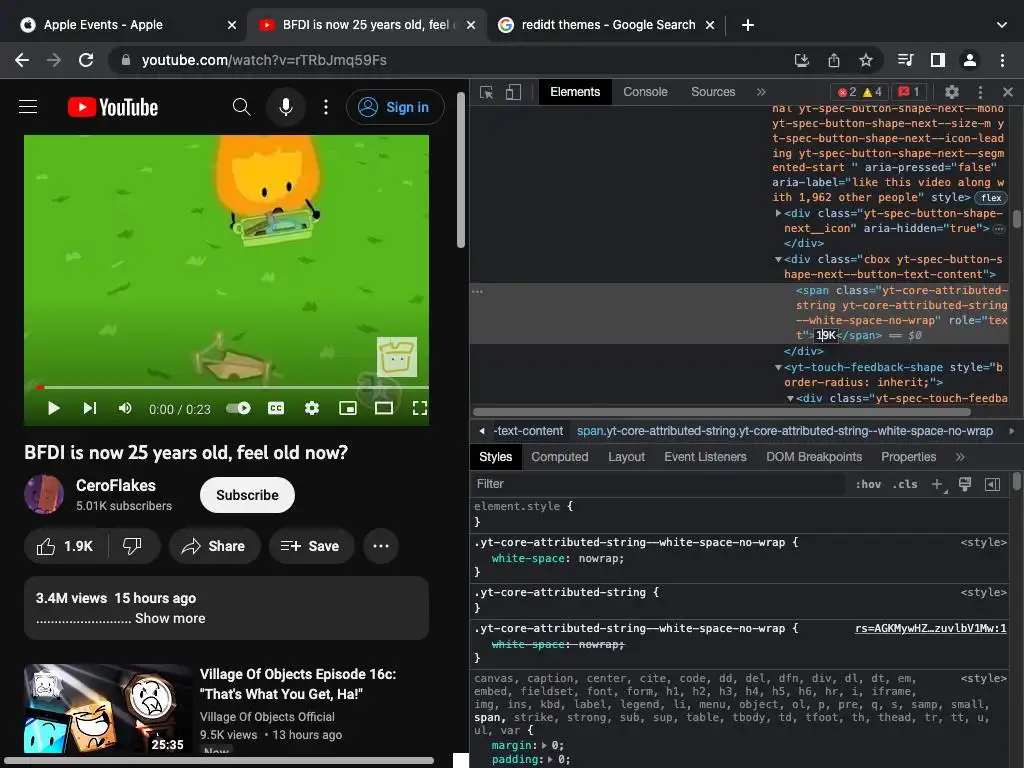Open a new browser tab
1024x768 pixels.
click(x=748, y=25)
